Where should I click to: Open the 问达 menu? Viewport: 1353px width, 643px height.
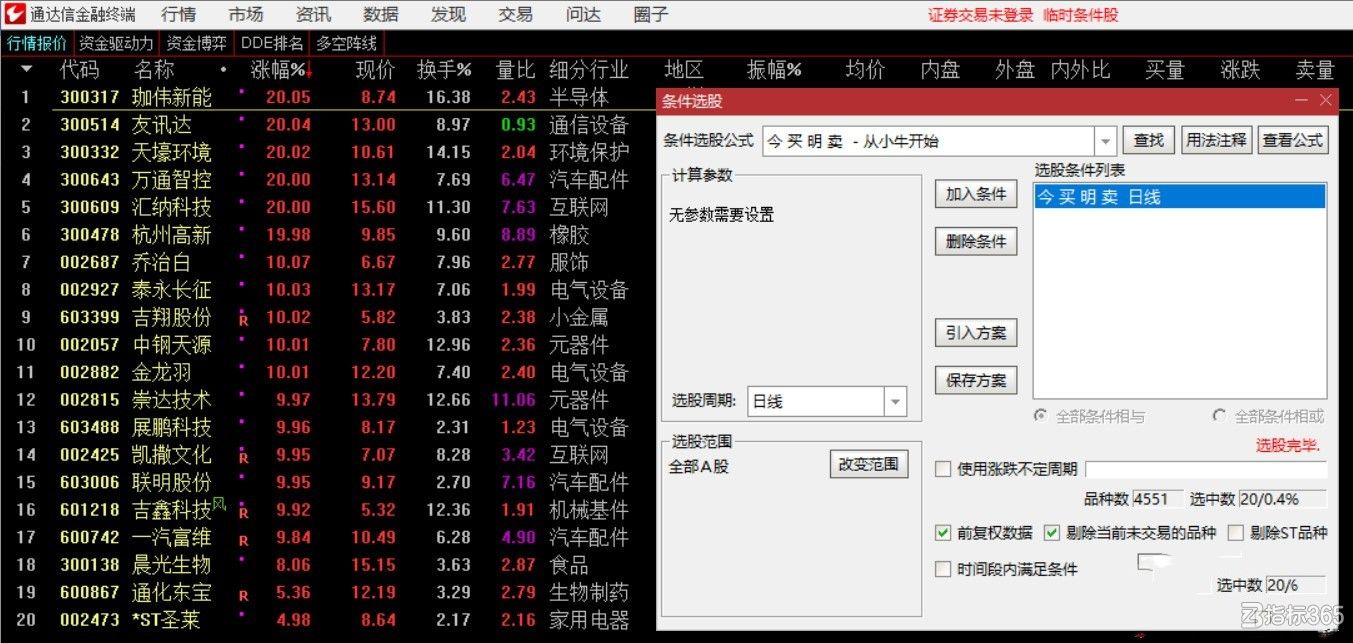pyautogui.click(x=583, y=15)
